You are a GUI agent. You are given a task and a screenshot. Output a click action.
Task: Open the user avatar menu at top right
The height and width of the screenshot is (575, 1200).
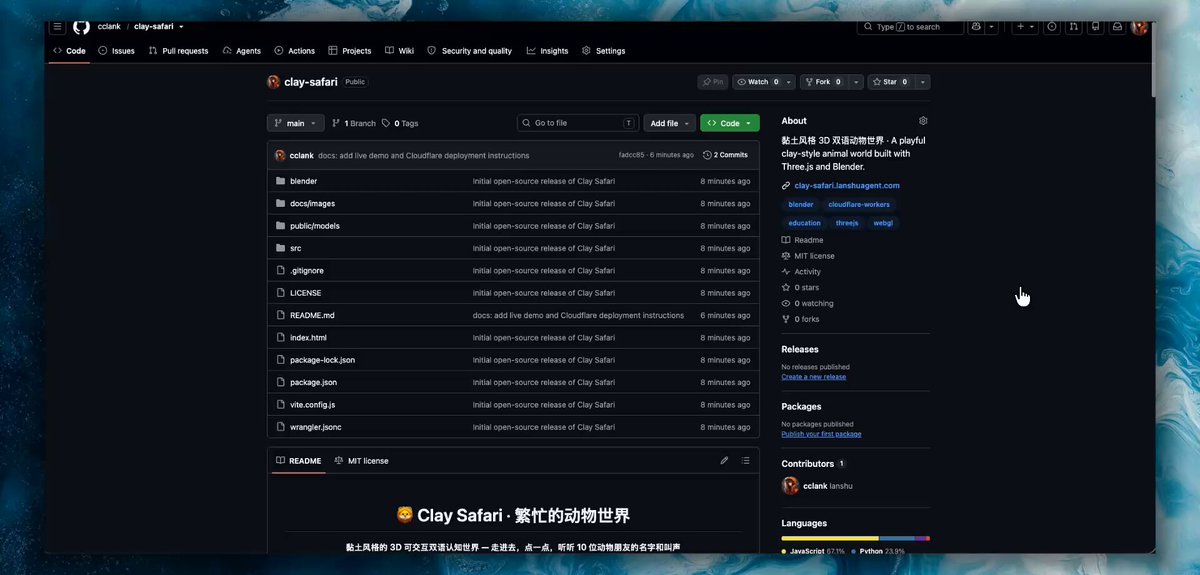[x=1139, y=27]
